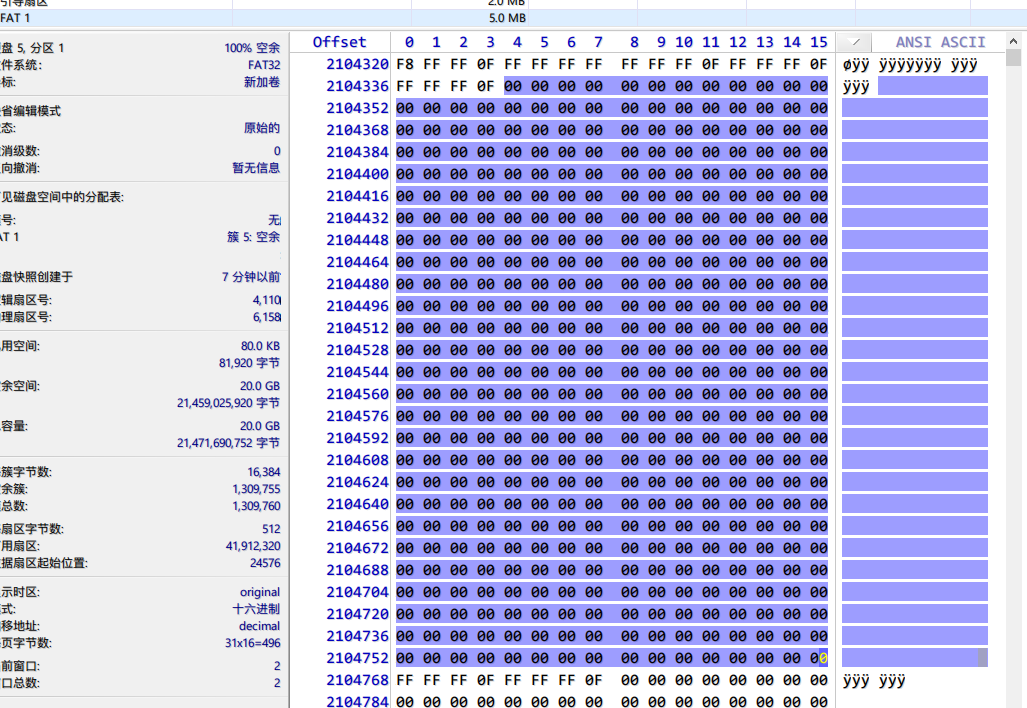Click offset label 2104752

(357, 658)
